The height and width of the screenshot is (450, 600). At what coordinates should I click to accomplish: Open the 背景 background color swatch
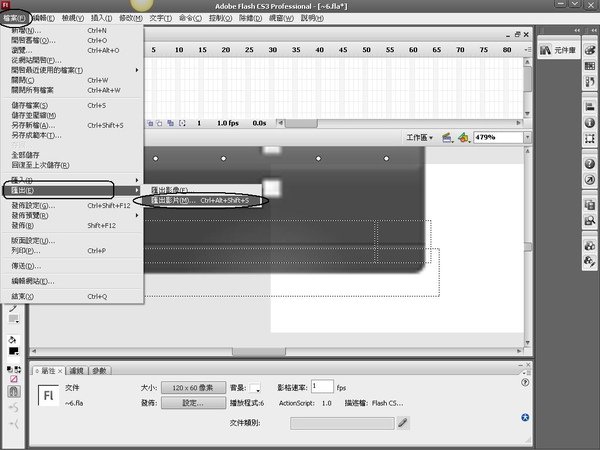click(255, 388)
